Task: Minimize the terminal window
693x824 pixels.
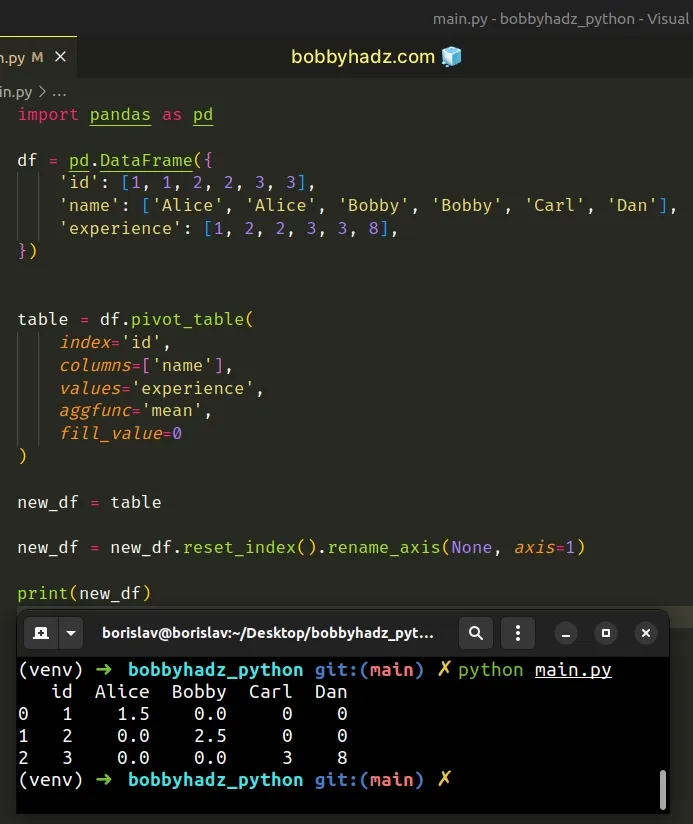Action: pos(566,633)
